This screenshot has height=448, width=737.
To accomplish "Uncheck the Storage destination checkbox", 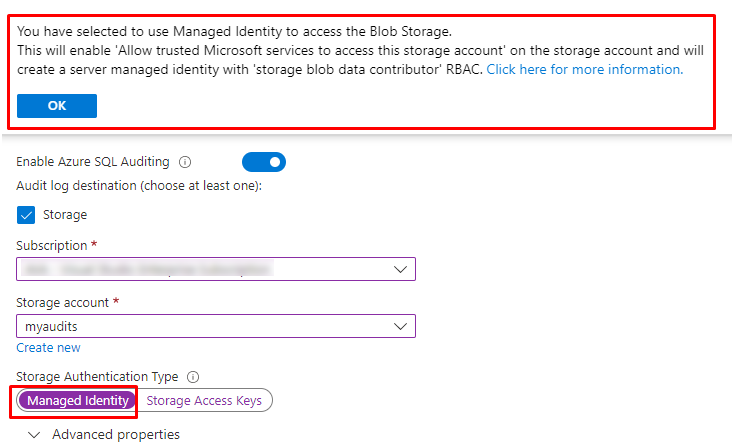I will pyautogui.click(x=26, y=214).
